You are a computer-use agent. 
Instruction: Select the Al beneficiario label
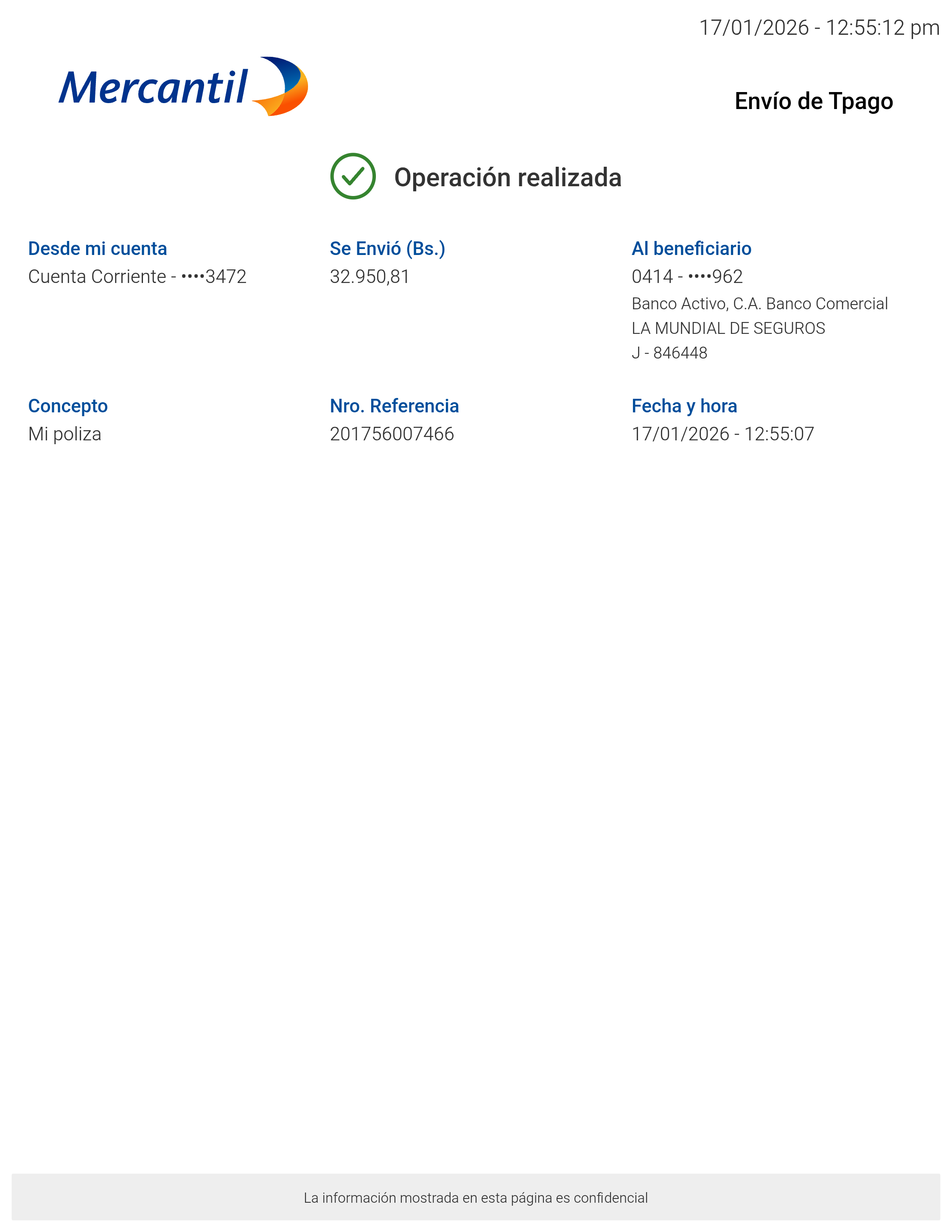691,248
